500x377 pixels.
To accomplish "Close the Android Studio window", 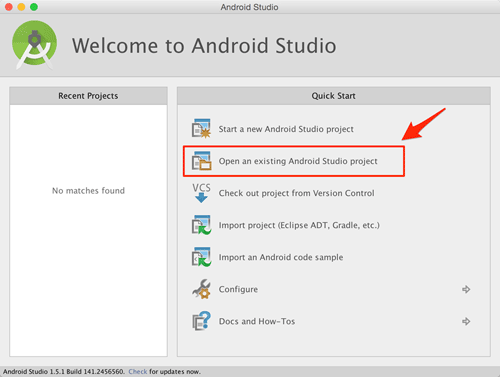I will 9,7.
